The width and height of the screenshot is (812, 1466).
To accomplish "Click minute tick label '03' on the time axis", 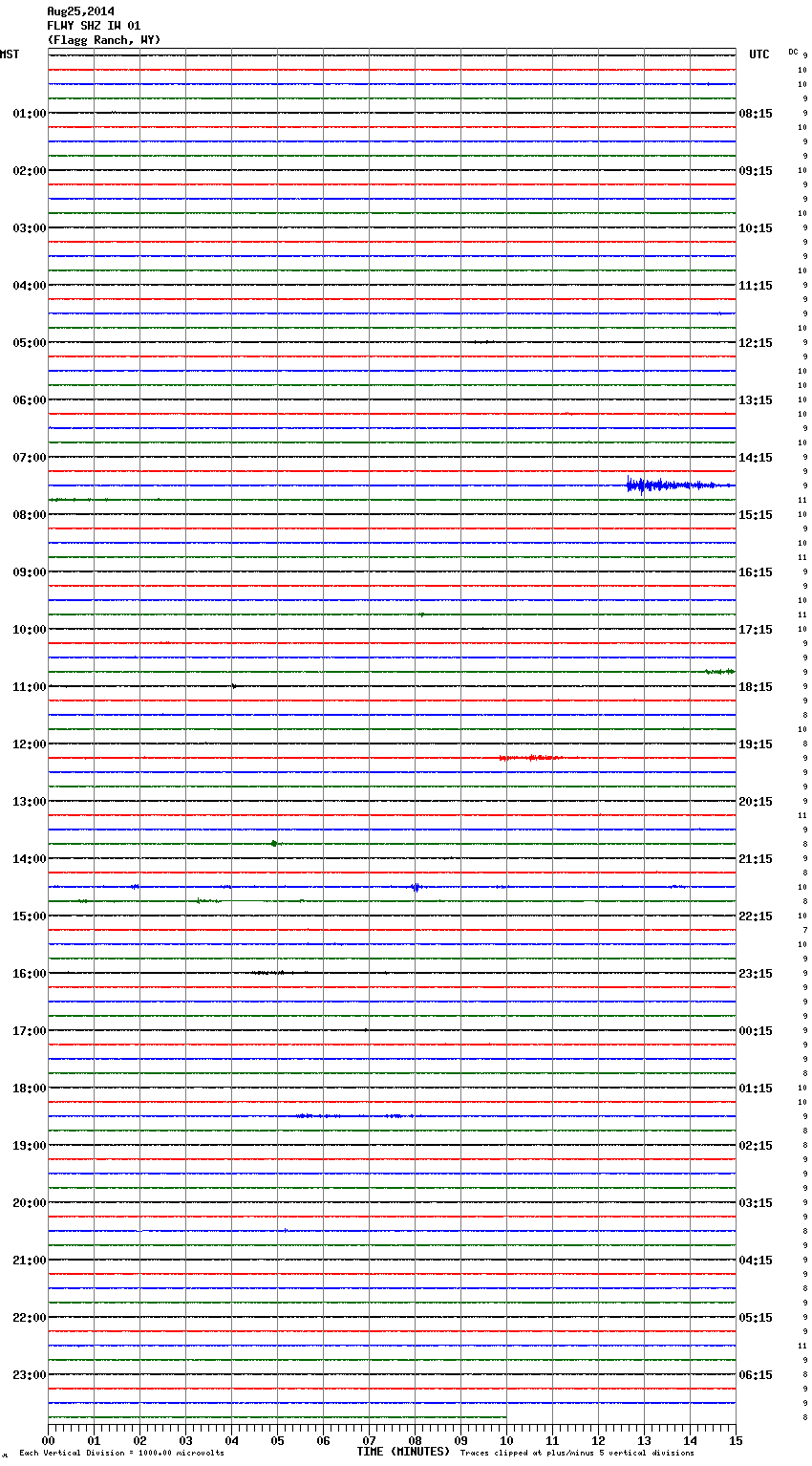I will point(185,1440).
